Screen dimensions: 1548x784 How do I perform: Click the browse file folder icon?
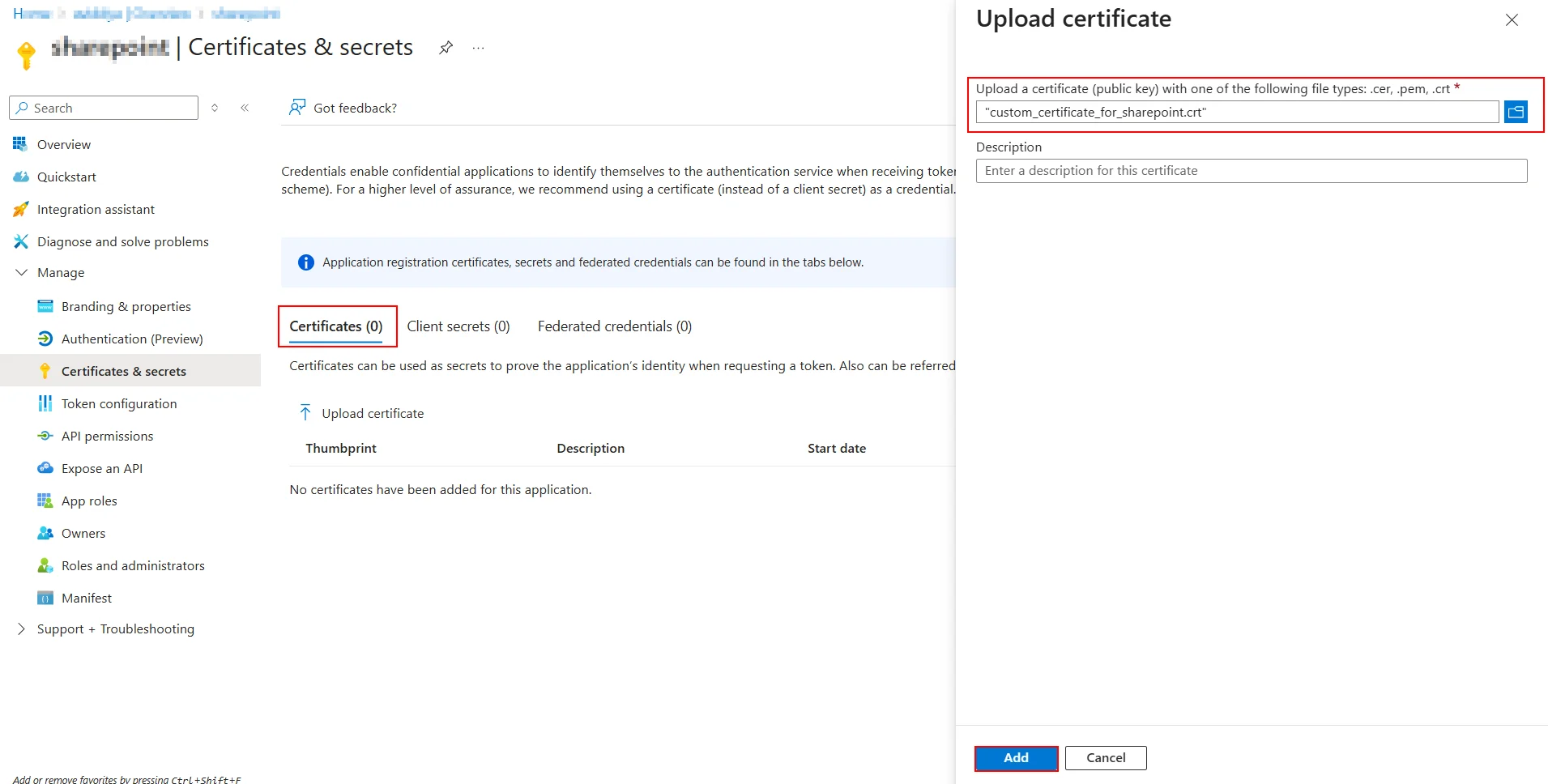coord(1516,112)
